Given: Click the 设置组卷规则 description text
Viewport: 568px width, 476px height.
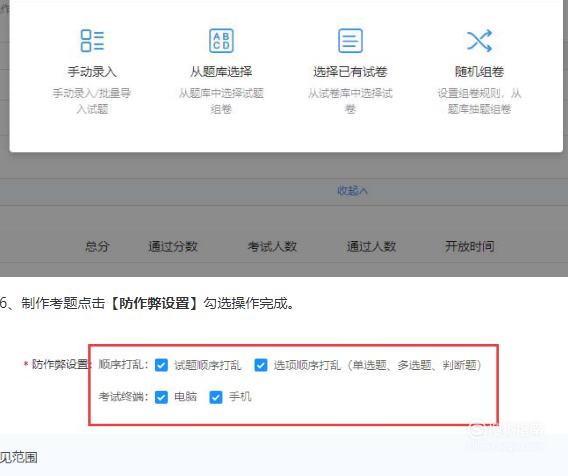Looking at the screenshot, I should pos(479,101).
